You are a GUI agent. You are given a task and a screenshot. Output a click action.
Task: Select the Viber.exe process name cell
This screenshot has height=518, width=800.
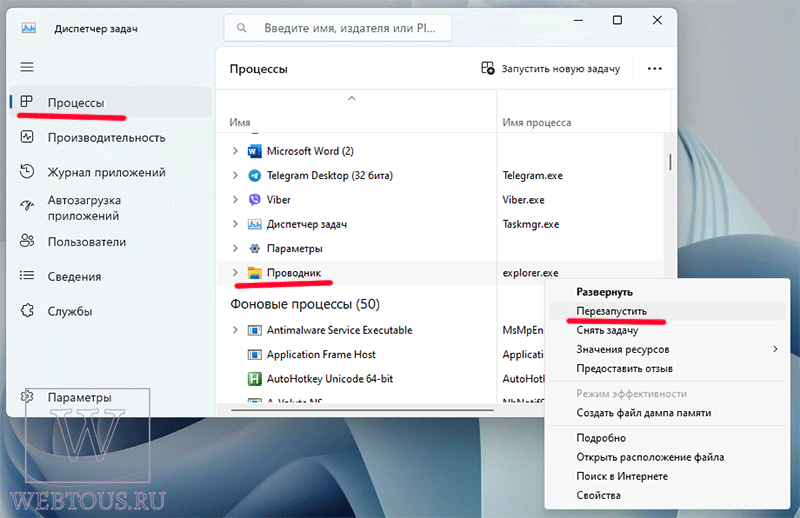[x=523, y=200]
